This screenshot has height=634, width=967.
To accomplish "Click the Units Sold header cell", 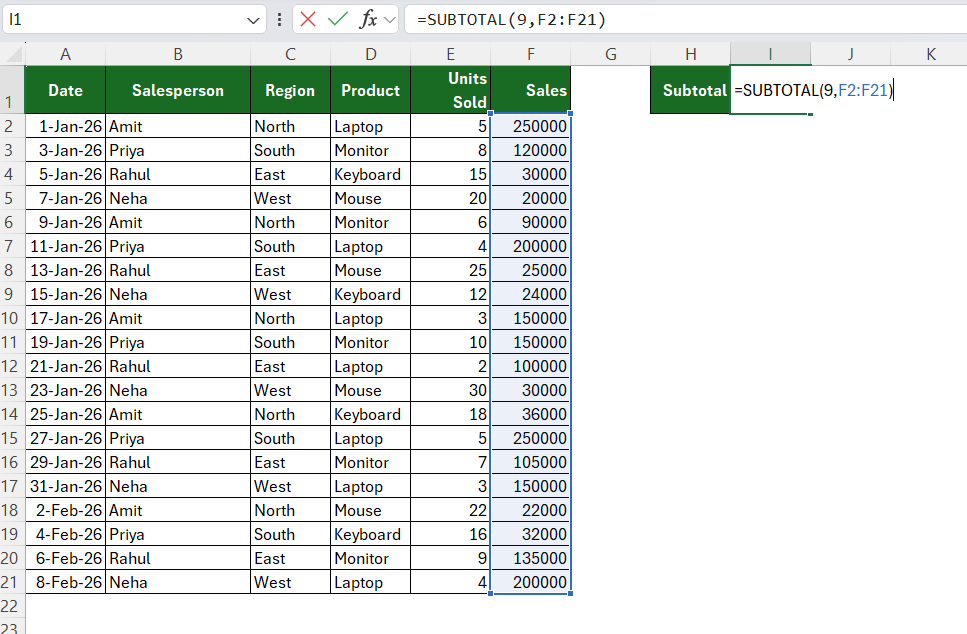I will (x=451, y=90).
